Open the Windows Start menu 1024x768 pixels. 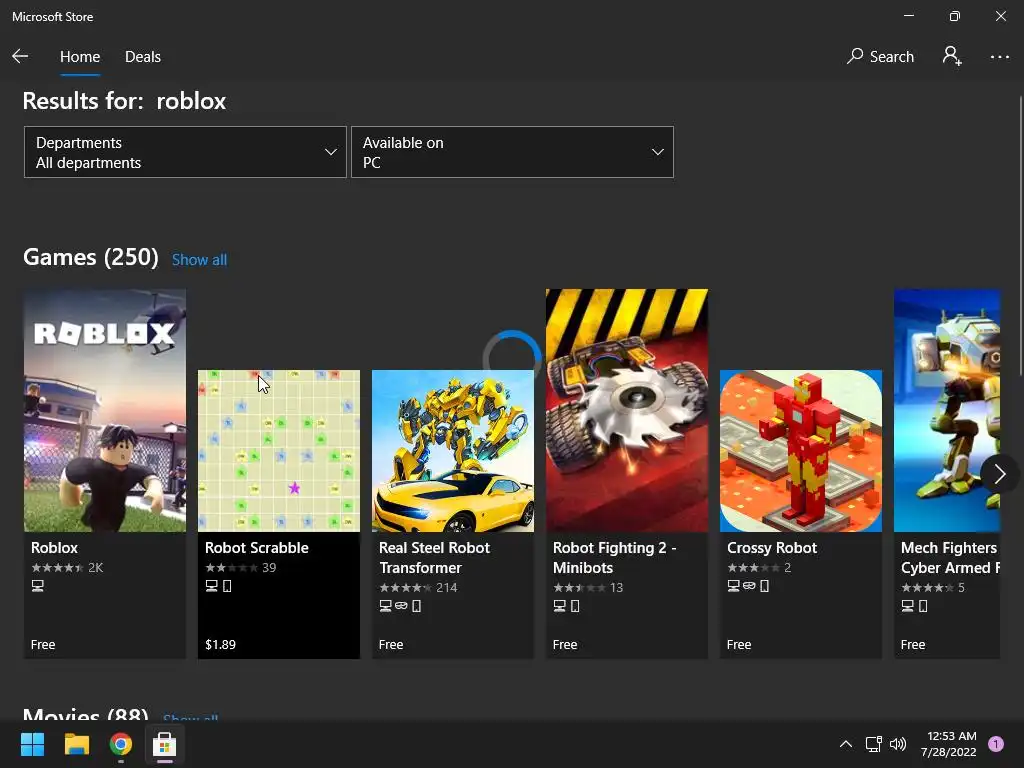click(x=32, y=744)
